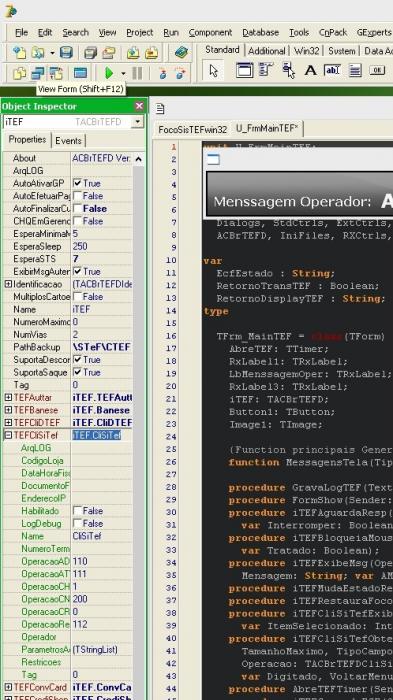Click the New Items toolbar icon

[x=19, y=53]
